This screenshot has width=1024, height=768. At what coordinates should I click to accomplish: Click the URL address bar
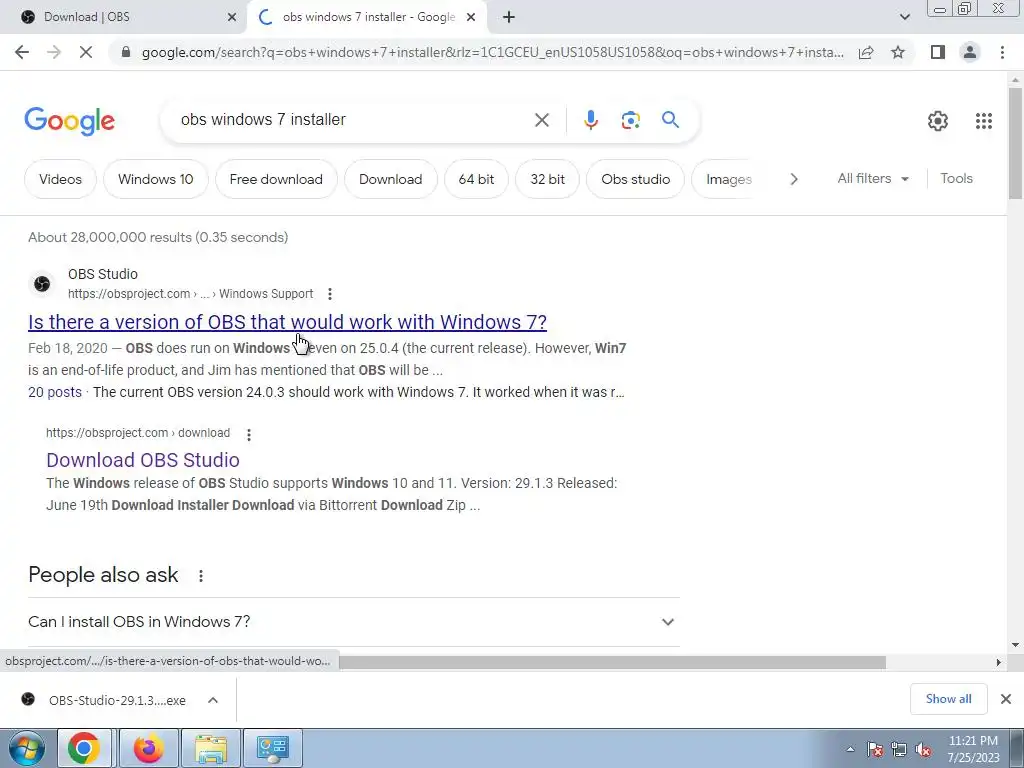[x=492, y=52]
